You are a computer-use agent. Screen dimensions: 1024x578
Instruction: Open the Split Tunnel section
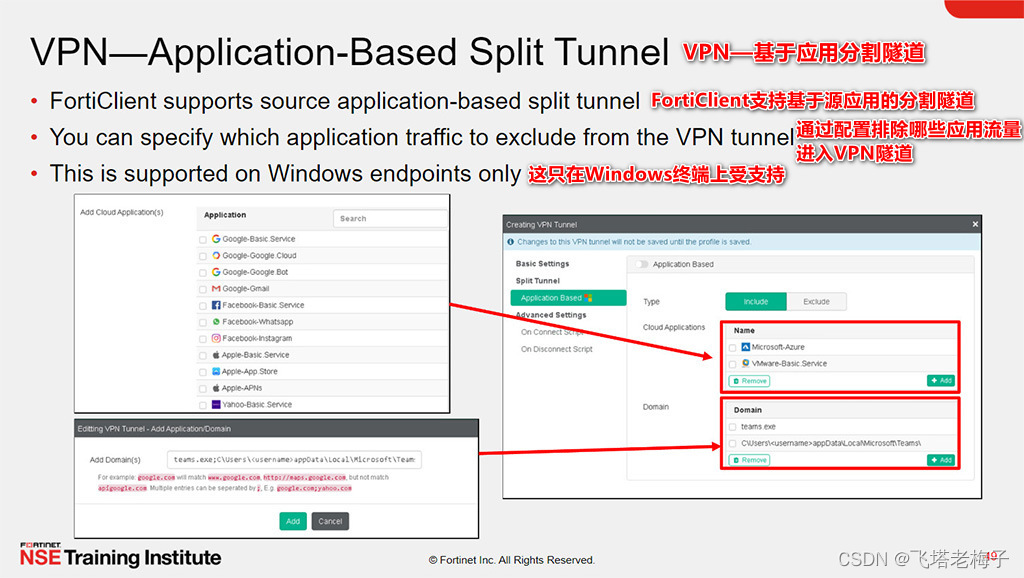point(537,281)
